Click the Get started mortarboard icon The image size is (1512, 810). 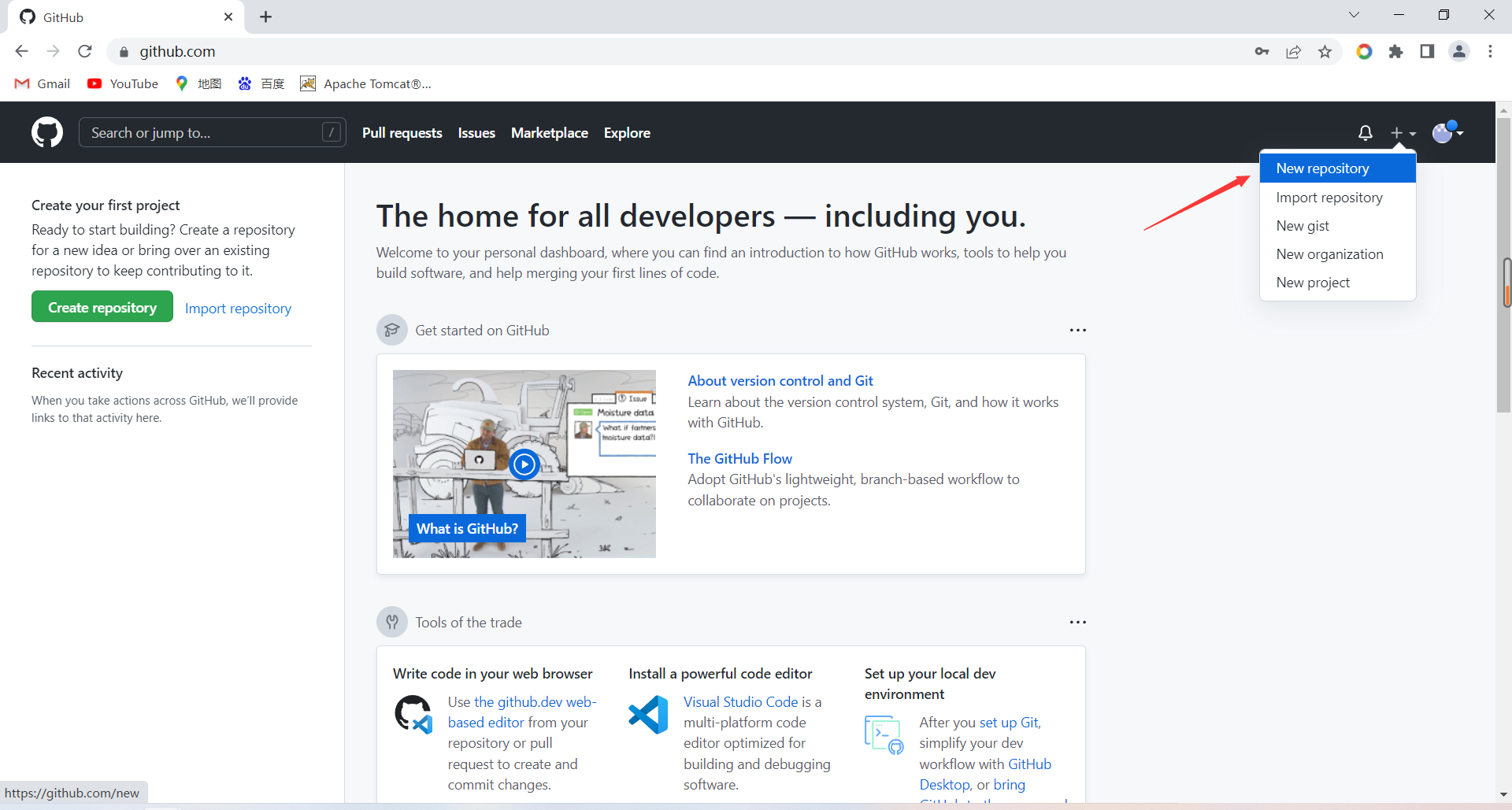pos(392,330)
